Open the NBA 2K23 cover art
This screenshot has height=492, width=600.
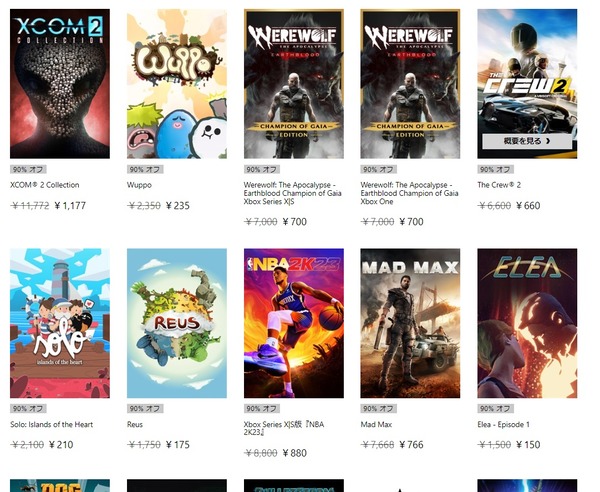pos(294,323)
